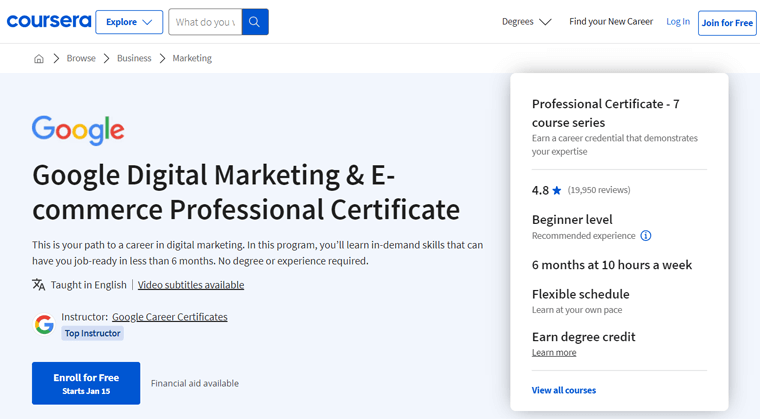The width and height of the screenshot is (760, 419).
Task: Click the large Google logo
Action: coord(78,130)
